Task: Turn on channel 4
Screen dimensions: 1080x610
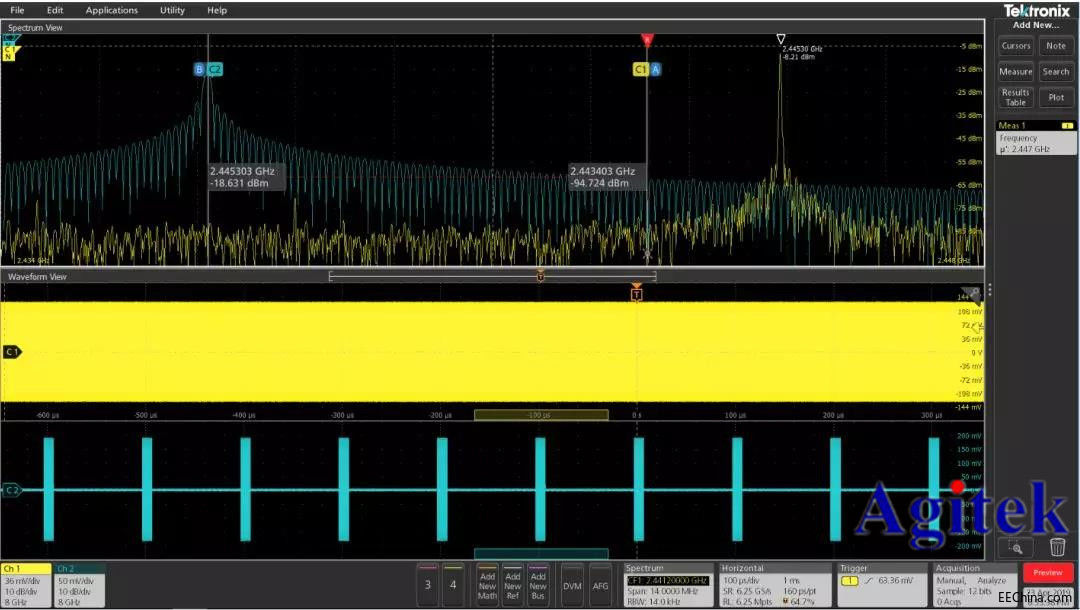Action: (x=453, y=585)
